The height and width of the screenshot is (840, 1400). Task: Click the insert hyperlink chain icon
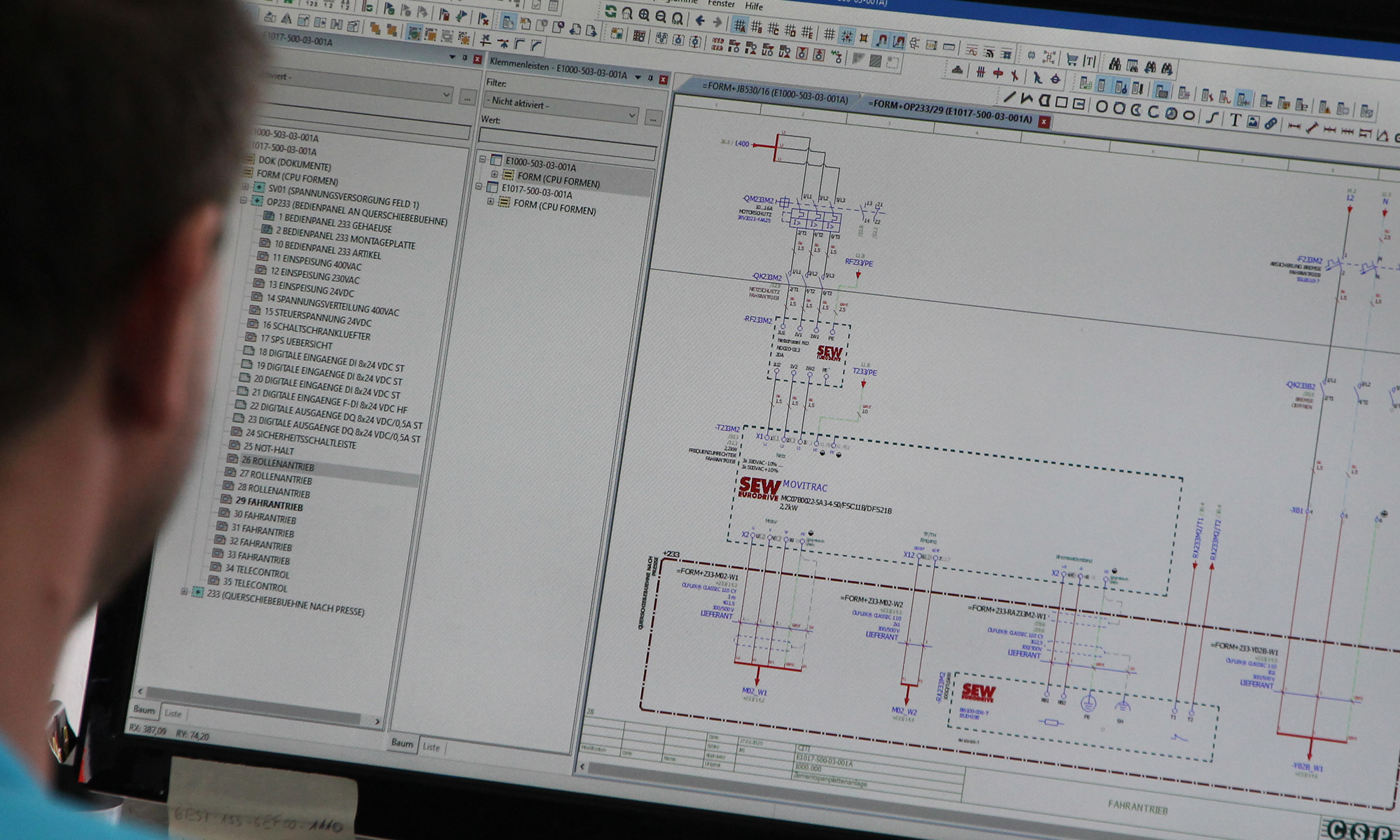[x=1270, y=124]
